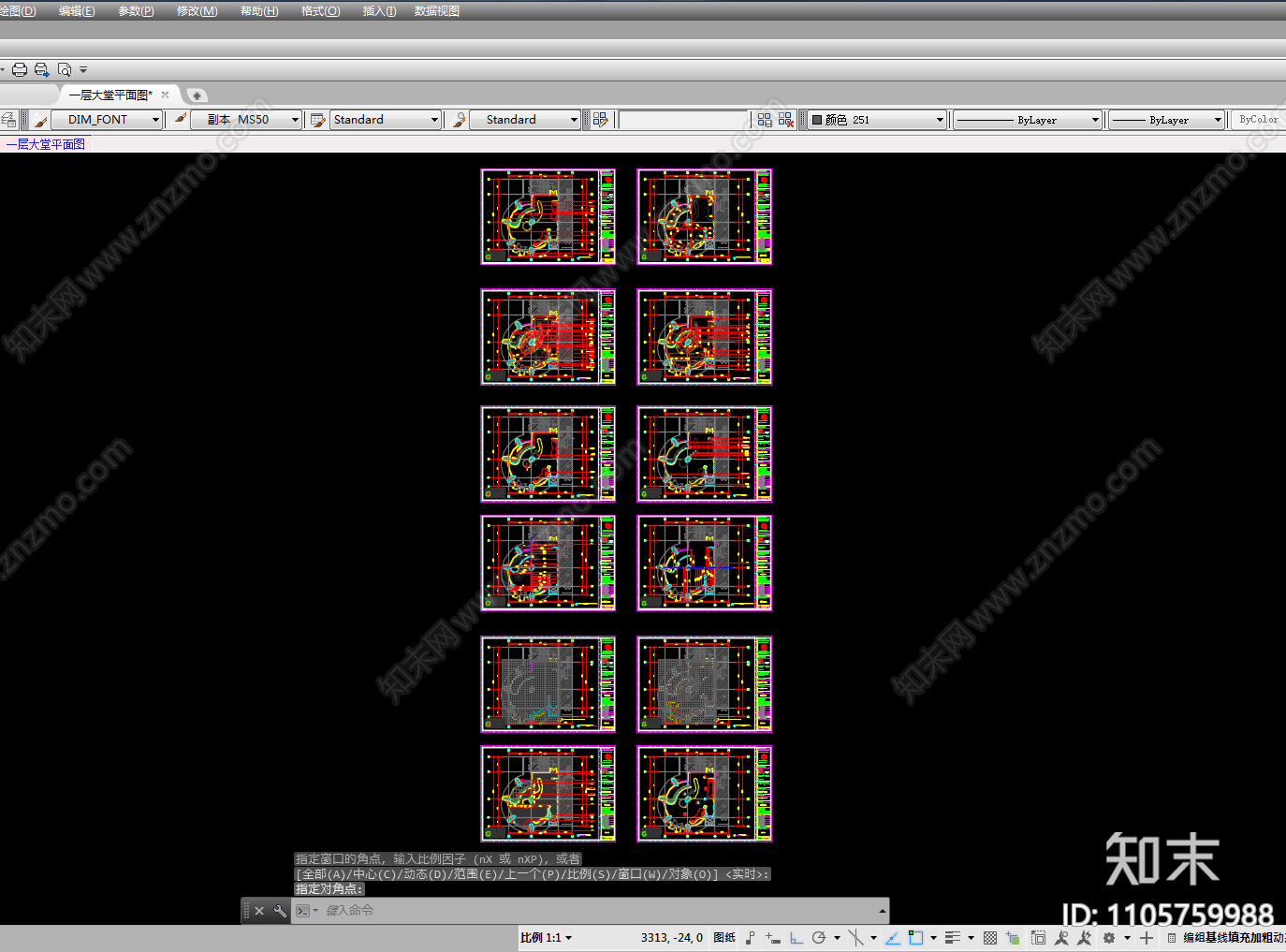Viewport: 1286px width, 952px height.
Task: Toggle polar tracking in status bar
Action: pos(819,937)
